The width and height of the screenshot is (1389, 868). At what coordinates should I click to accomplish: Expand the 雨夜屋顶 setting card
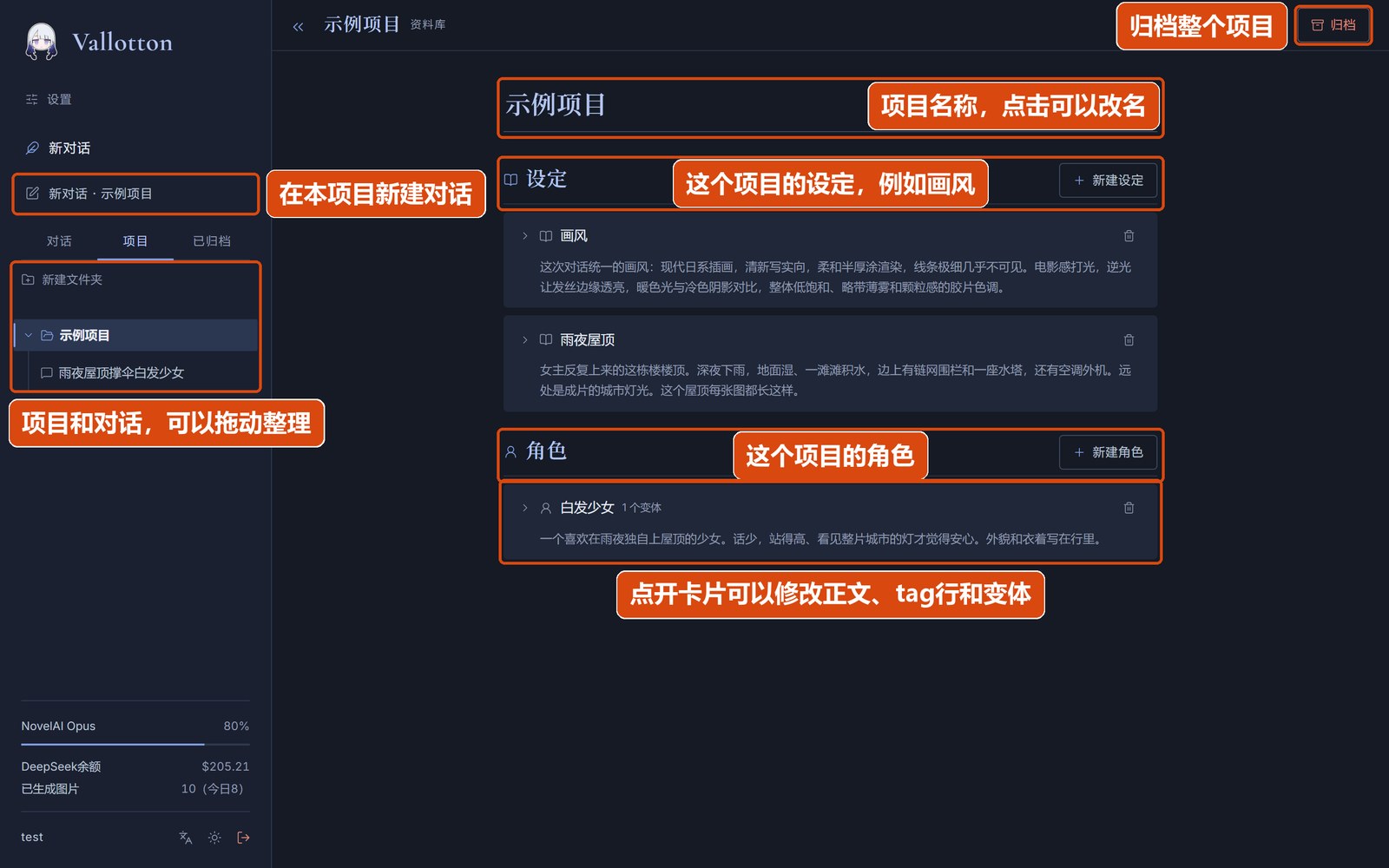524,340
